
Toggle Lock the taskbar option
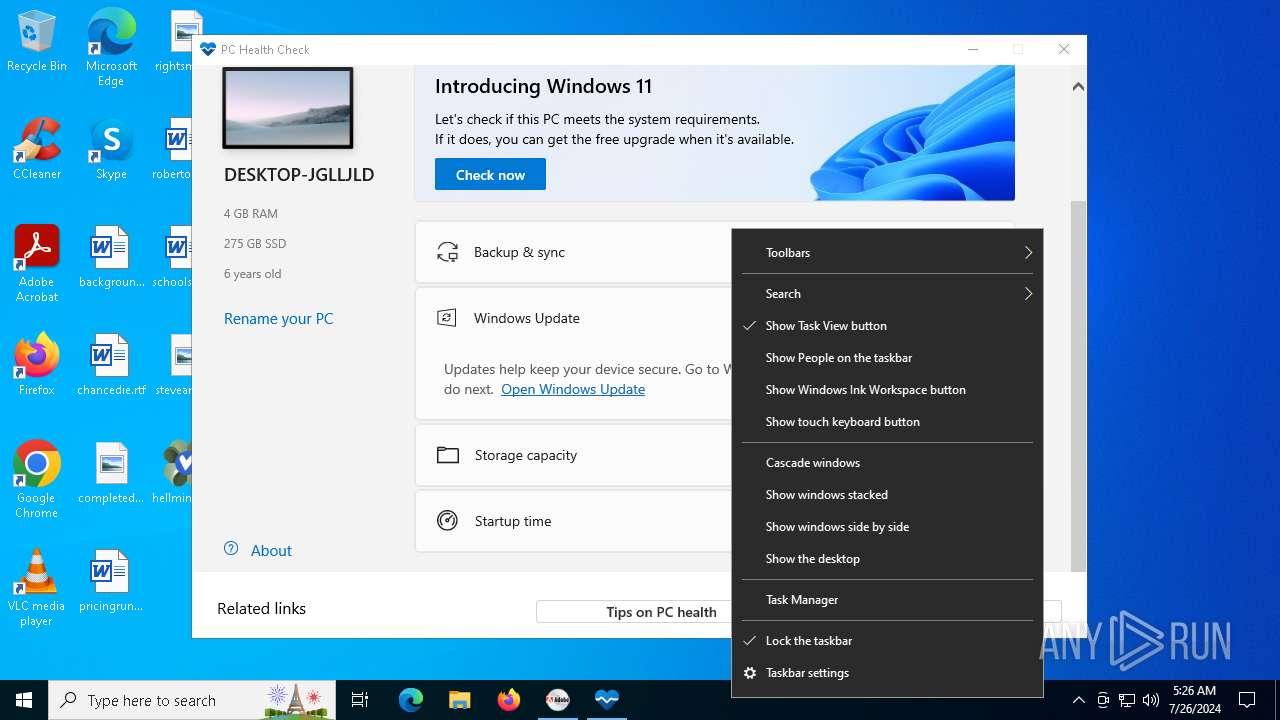tap(887, 641)
